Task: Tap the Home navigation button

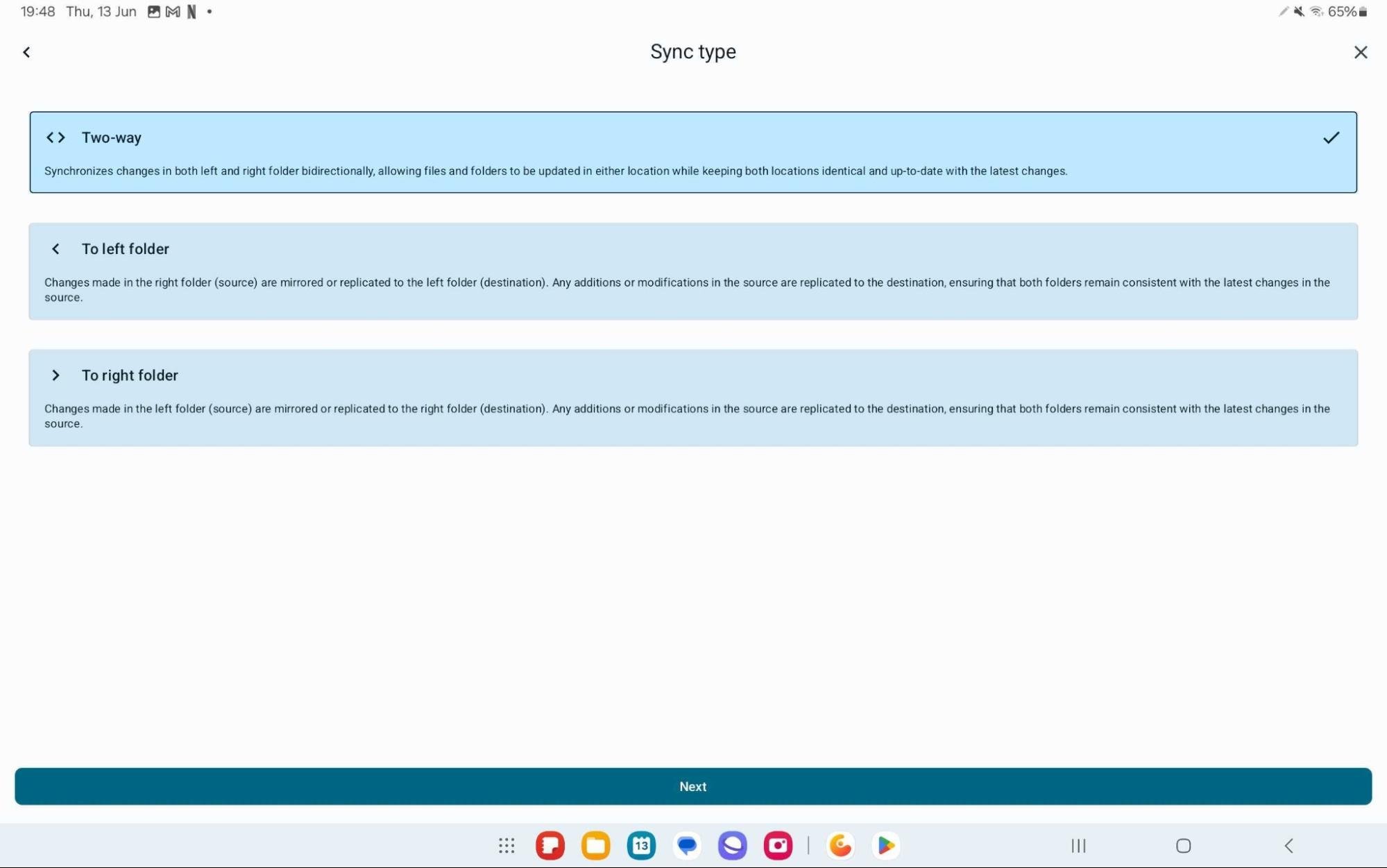Action: pyautogui.click(x=1184, y=845)
